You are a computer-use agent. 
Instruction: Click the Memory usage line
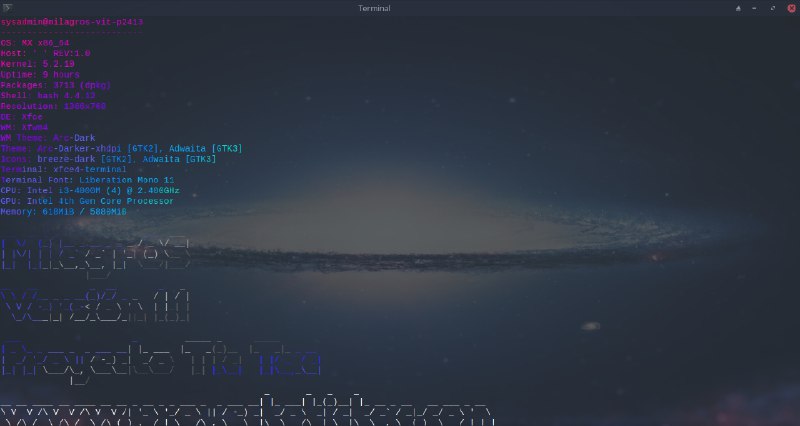[65, 211]
